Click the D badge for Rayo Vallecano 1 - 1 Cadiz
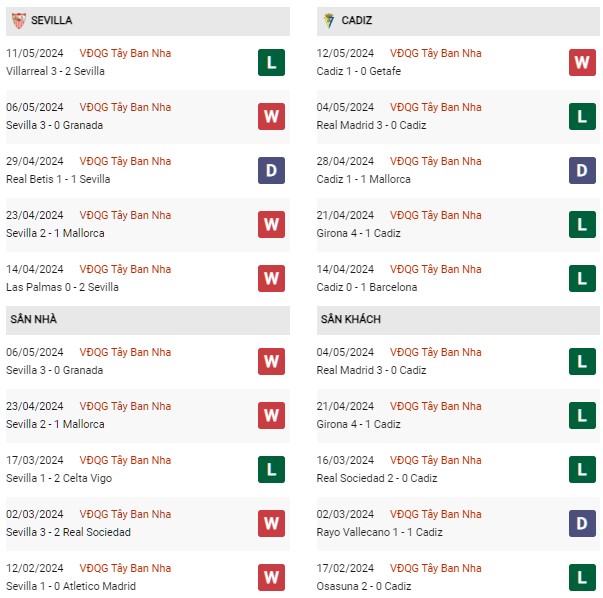603x598 pixels. (582, 523)
